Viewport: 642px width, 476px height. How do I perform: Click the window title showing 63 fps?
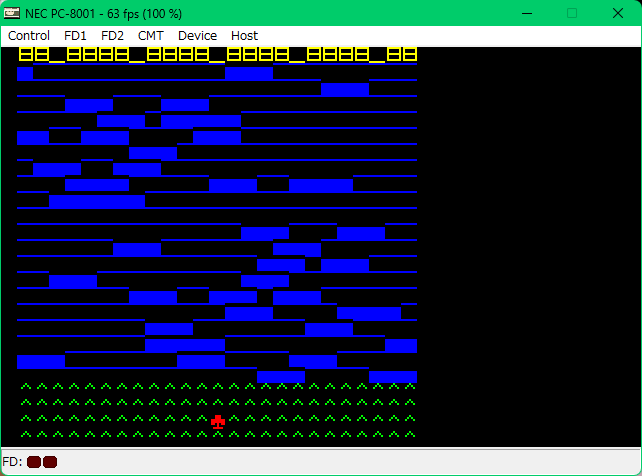point(104,14)
